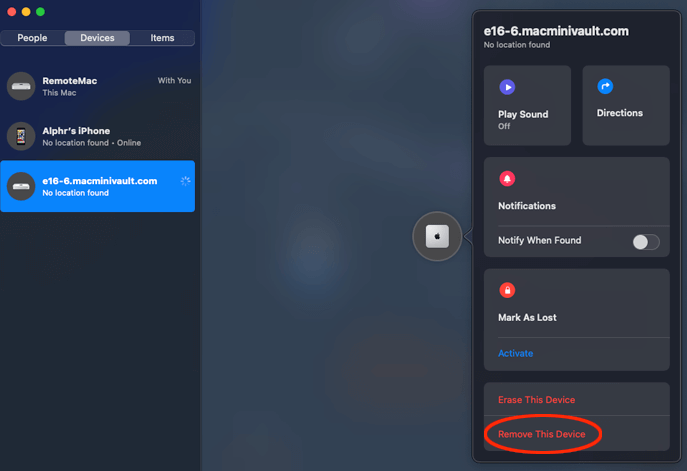Click the red Mark As Lost lock icon
687x471 pixels.
(x=507, y=290)
